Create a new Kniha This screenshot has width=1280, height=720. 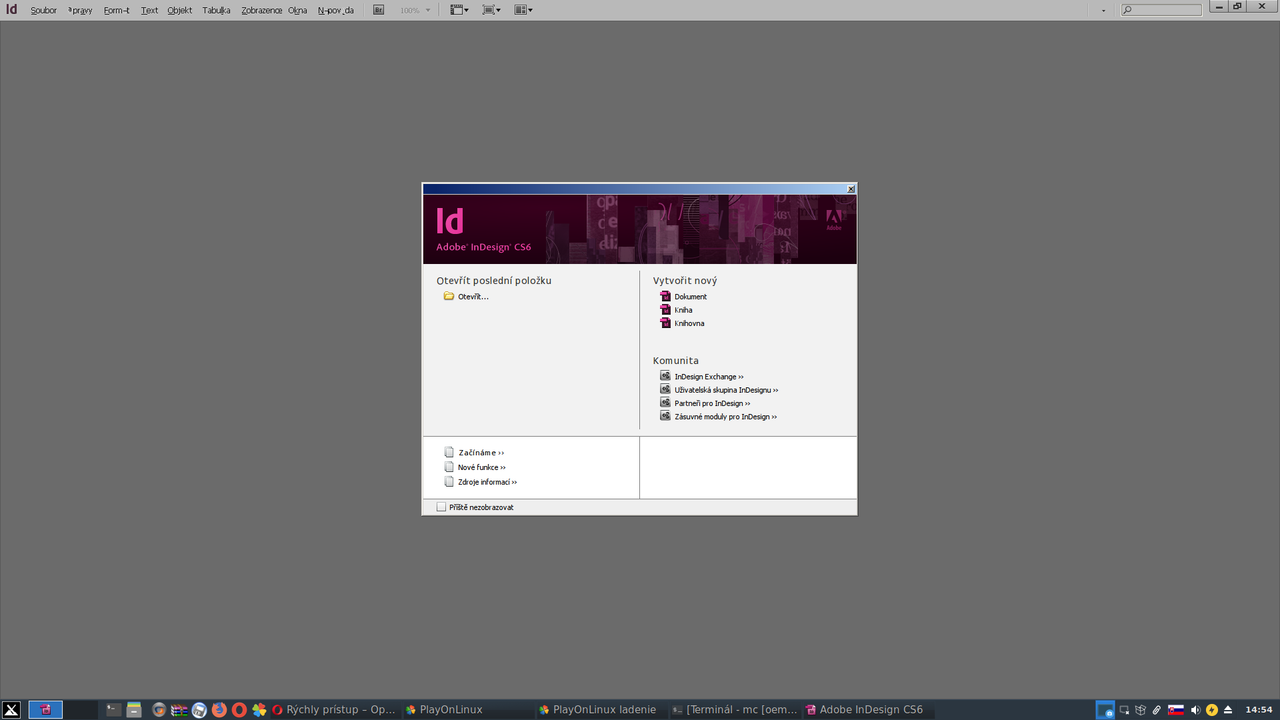(683, 310)
